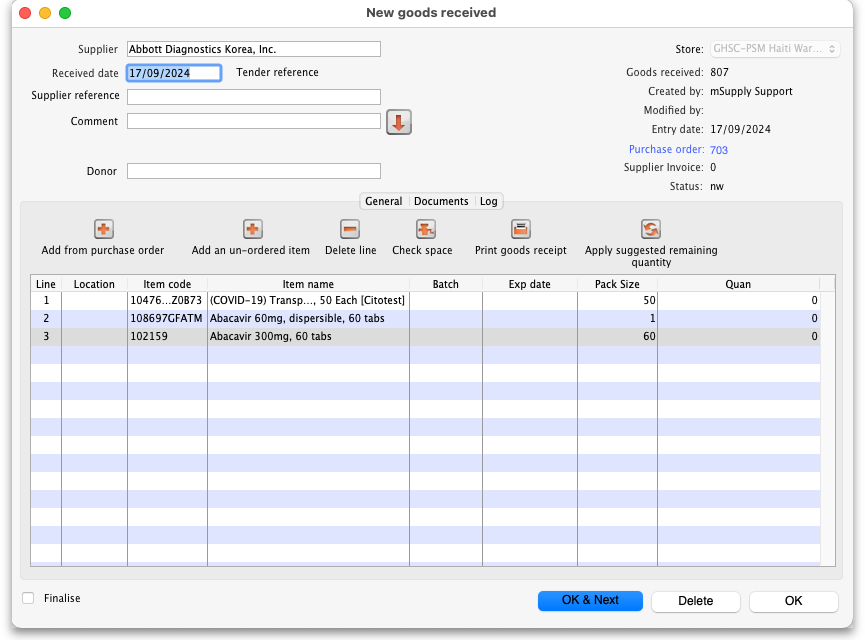The image size is (865, 640).
Task: Open purchase order 703 link
Action: coord(718,150)
